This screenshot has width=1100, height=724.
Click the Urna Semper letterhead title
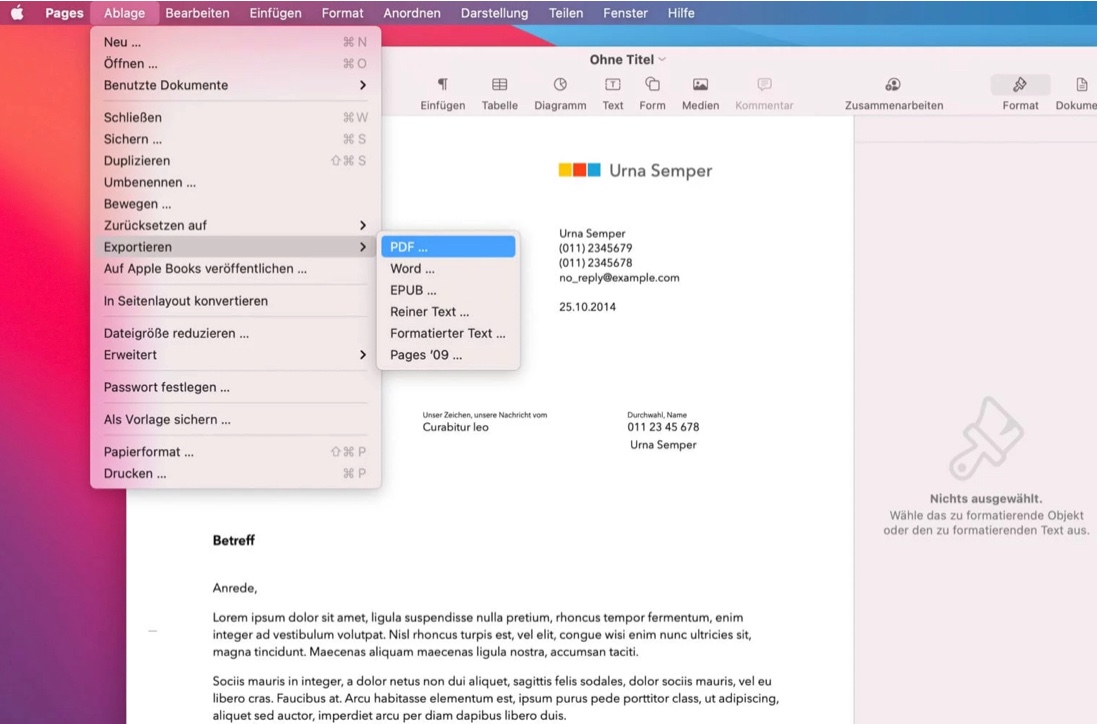660,170
